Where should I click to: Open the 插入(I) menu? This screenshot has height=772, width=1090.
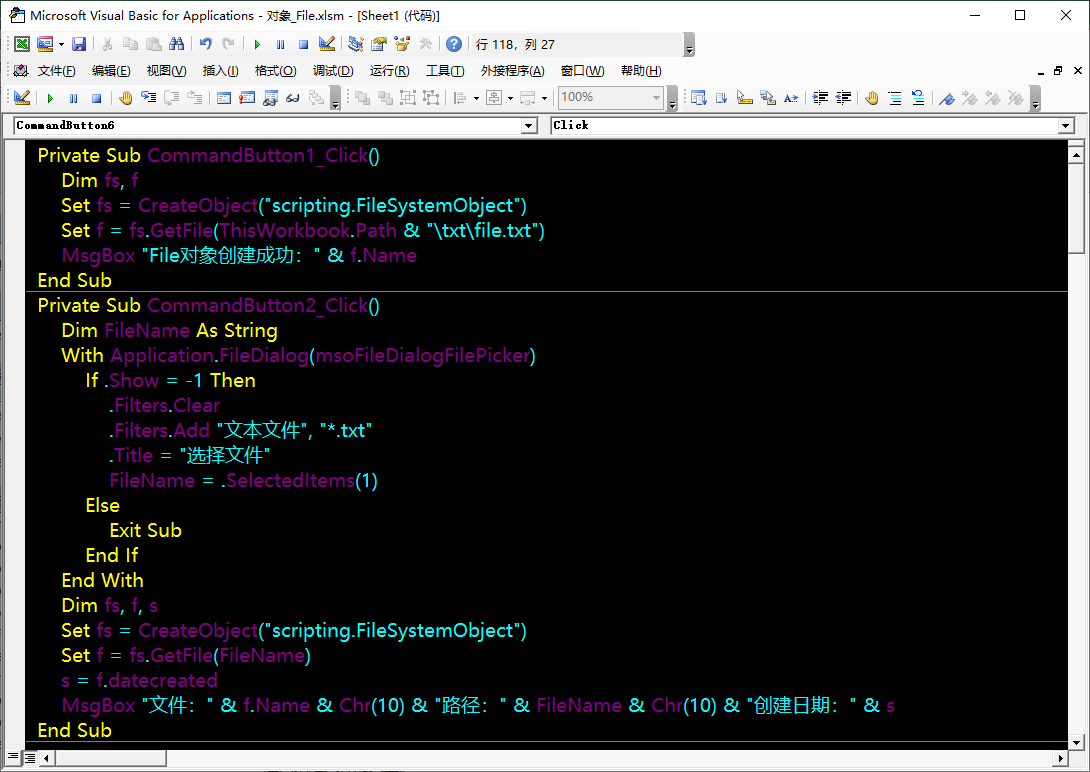[220, 71]
